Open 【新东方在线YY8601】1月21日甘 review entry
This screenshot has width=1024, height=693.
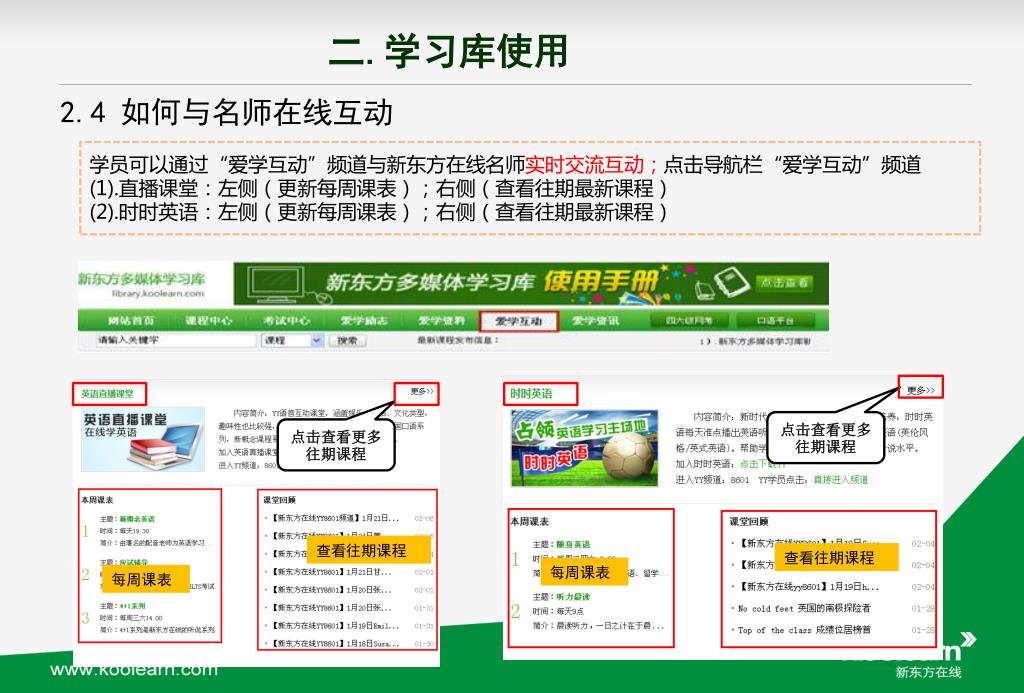[330, 572]
